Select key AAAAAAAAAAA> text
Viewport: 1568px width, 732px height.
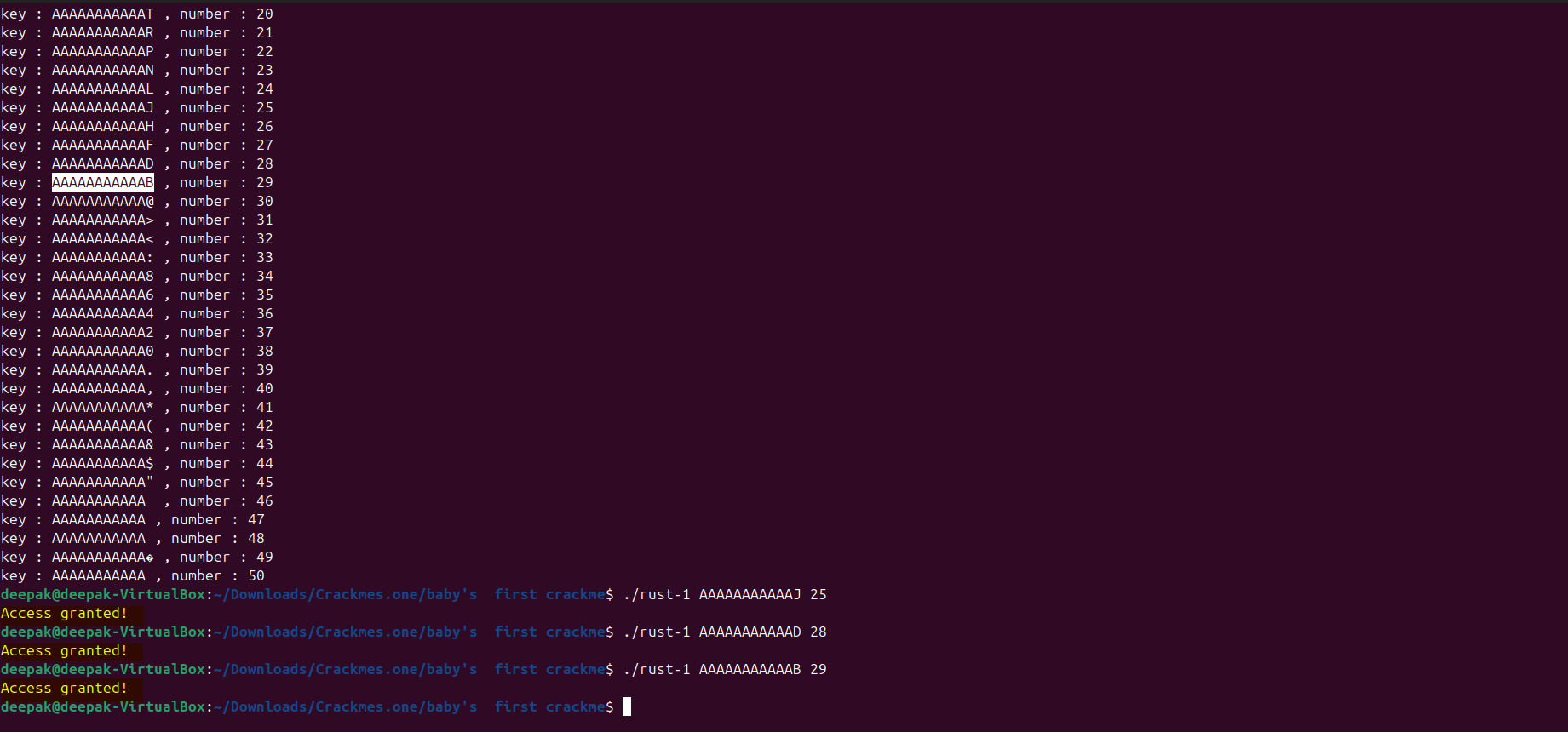(x=103, y=220)
